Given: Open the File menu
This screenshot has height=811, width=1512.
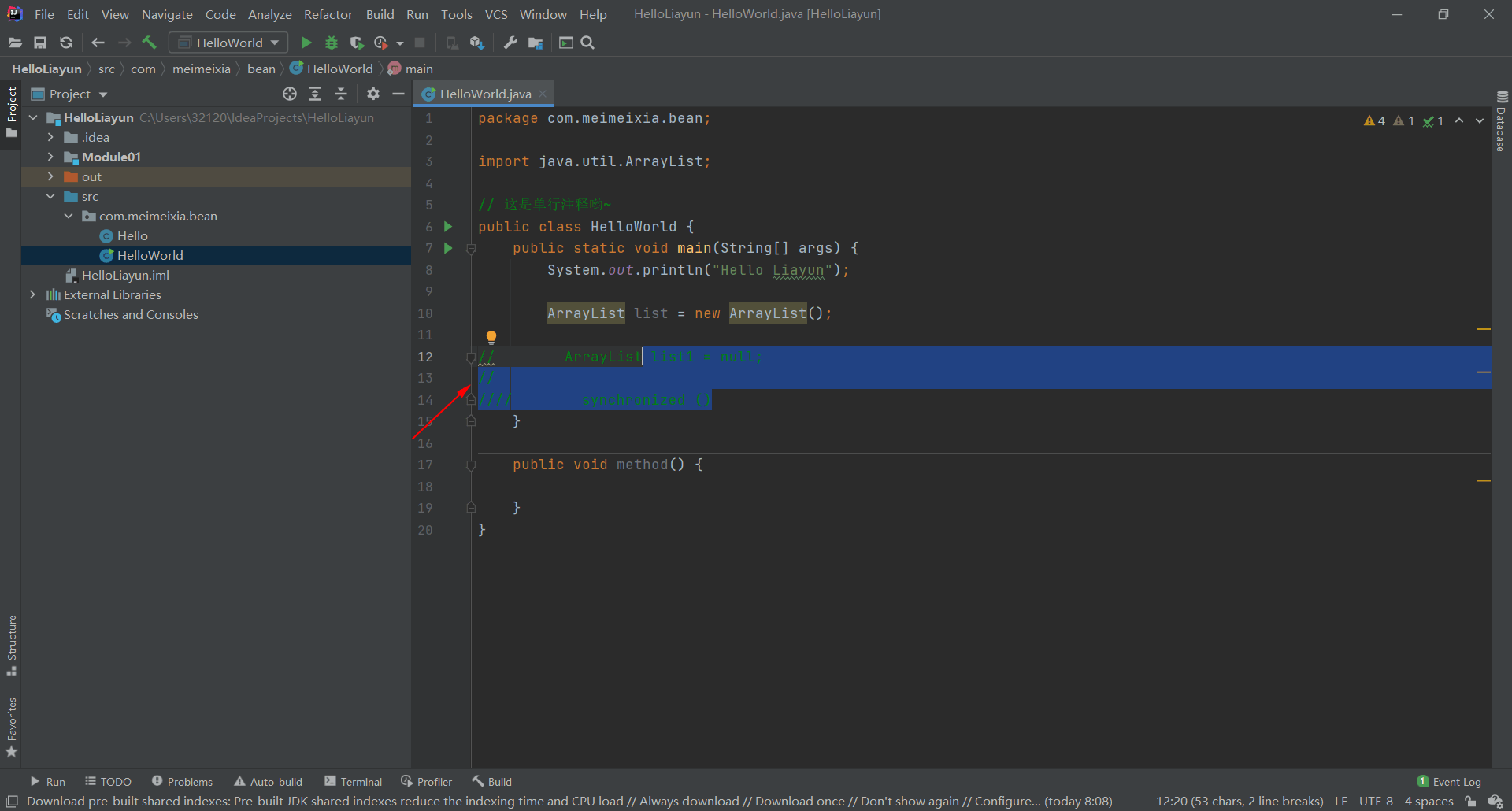Looking at the screenshot, I should (44, 14).
